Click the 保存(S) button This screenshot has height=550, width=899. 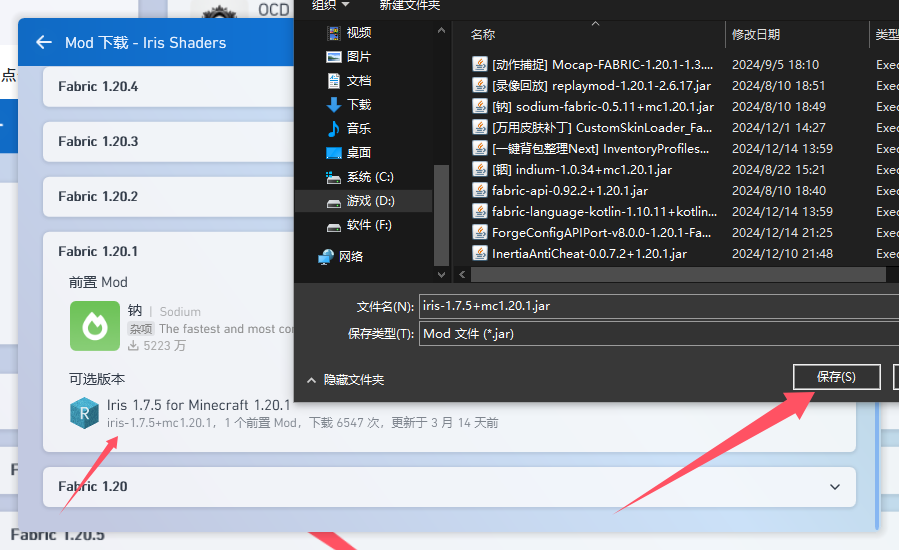point(837,377)
